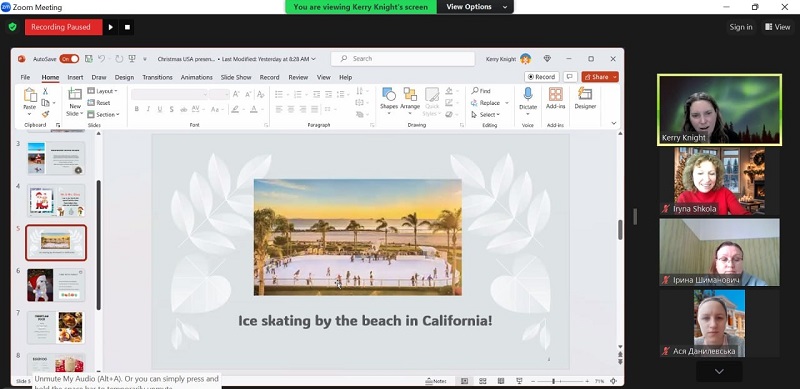
Task: Expand the Share button arrow
Action: point(615,77)
